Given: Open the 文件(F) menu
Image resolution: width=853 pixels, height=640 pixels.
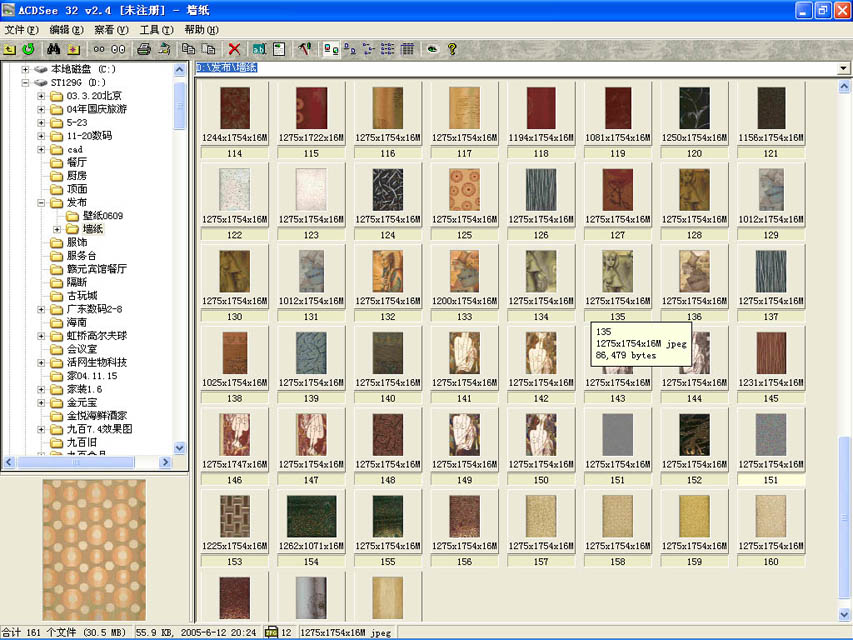Looking at the screenshot, I should (x=21, y=29).
